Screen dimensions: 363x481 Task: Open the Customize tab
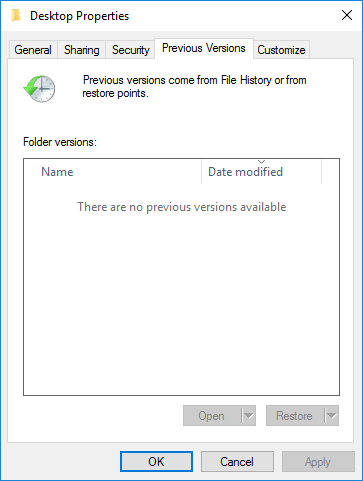(281, 50)
